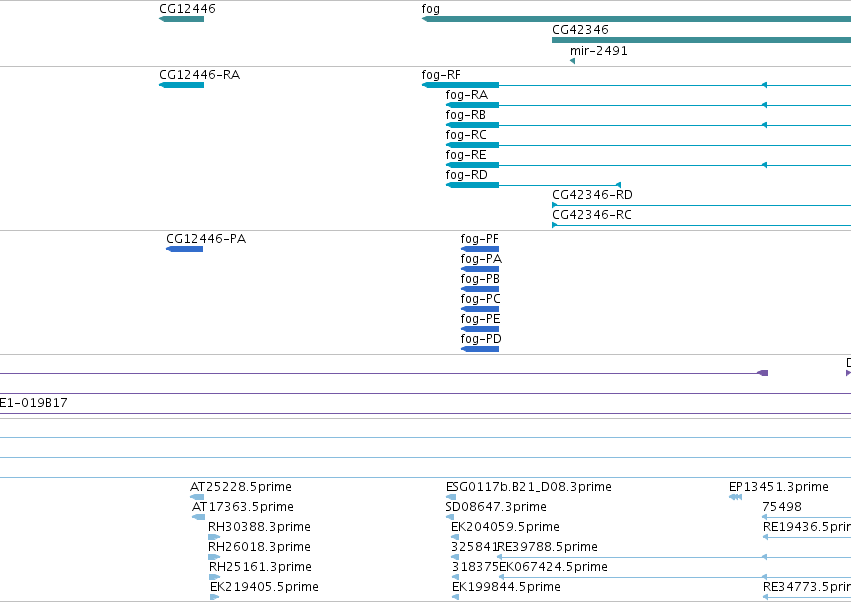Click the RE39788.5prime EST label
Image resolution: width=851 pixels, height=602 pixels.
[547, 547]
